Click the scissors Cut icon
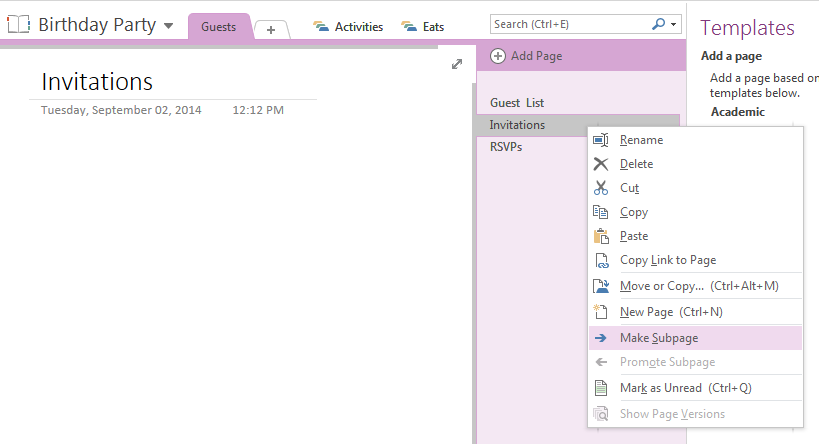Image resolution: width=819 pixels, height=444 pixels. click(x=601, y=188)
